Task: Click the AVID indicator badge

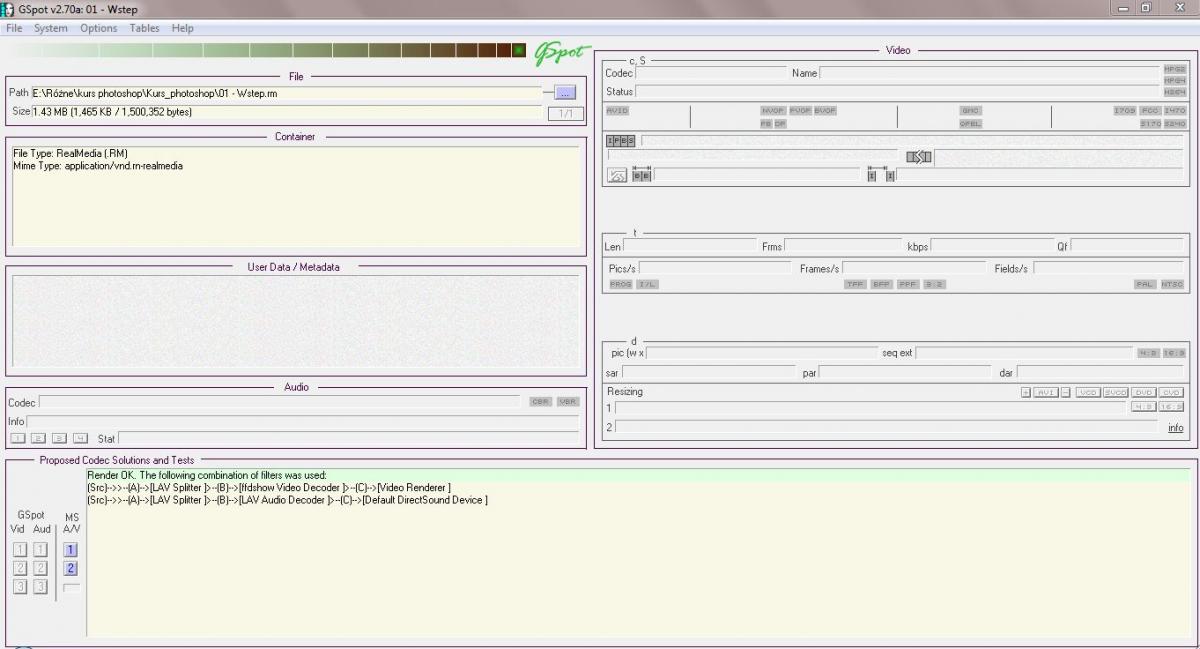Action: click(x=617, y=110)
